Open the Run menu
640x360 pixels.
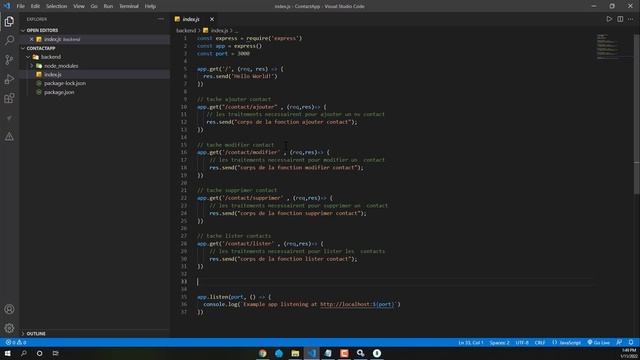click(108, 6)
